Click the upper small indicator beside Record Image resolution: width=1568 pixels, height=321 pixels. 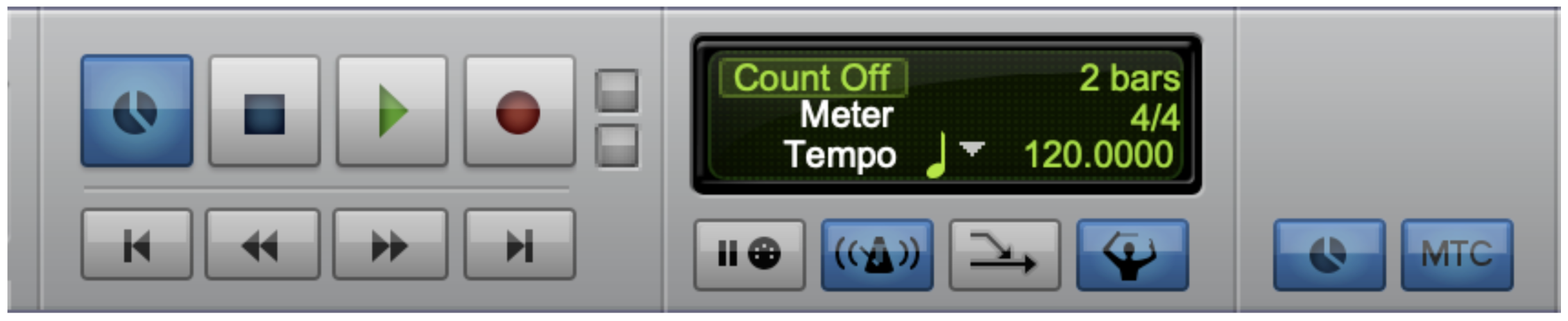coord(617,91)
